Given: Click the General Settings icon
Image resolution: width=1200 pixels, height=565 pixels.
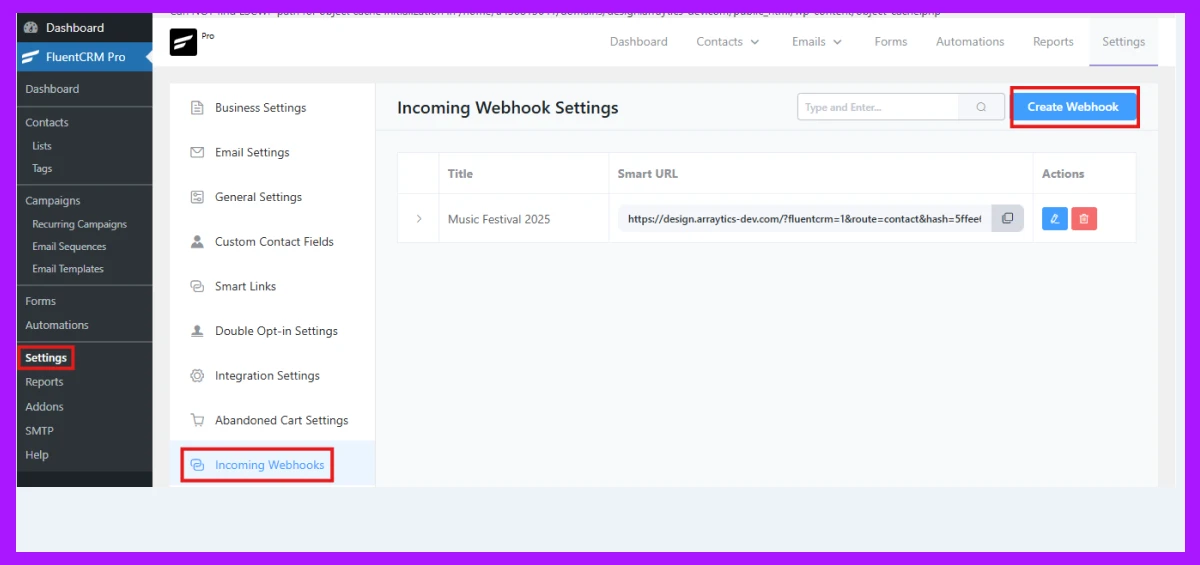Looking at the screenshot, I should (197, 197).
